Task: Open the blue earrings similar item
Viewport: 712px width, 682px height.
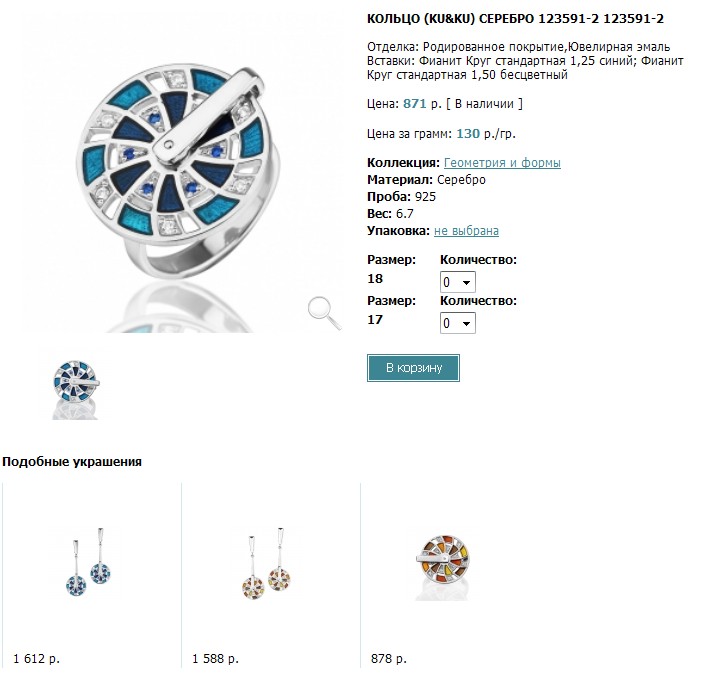Action: tap(90, 568)
